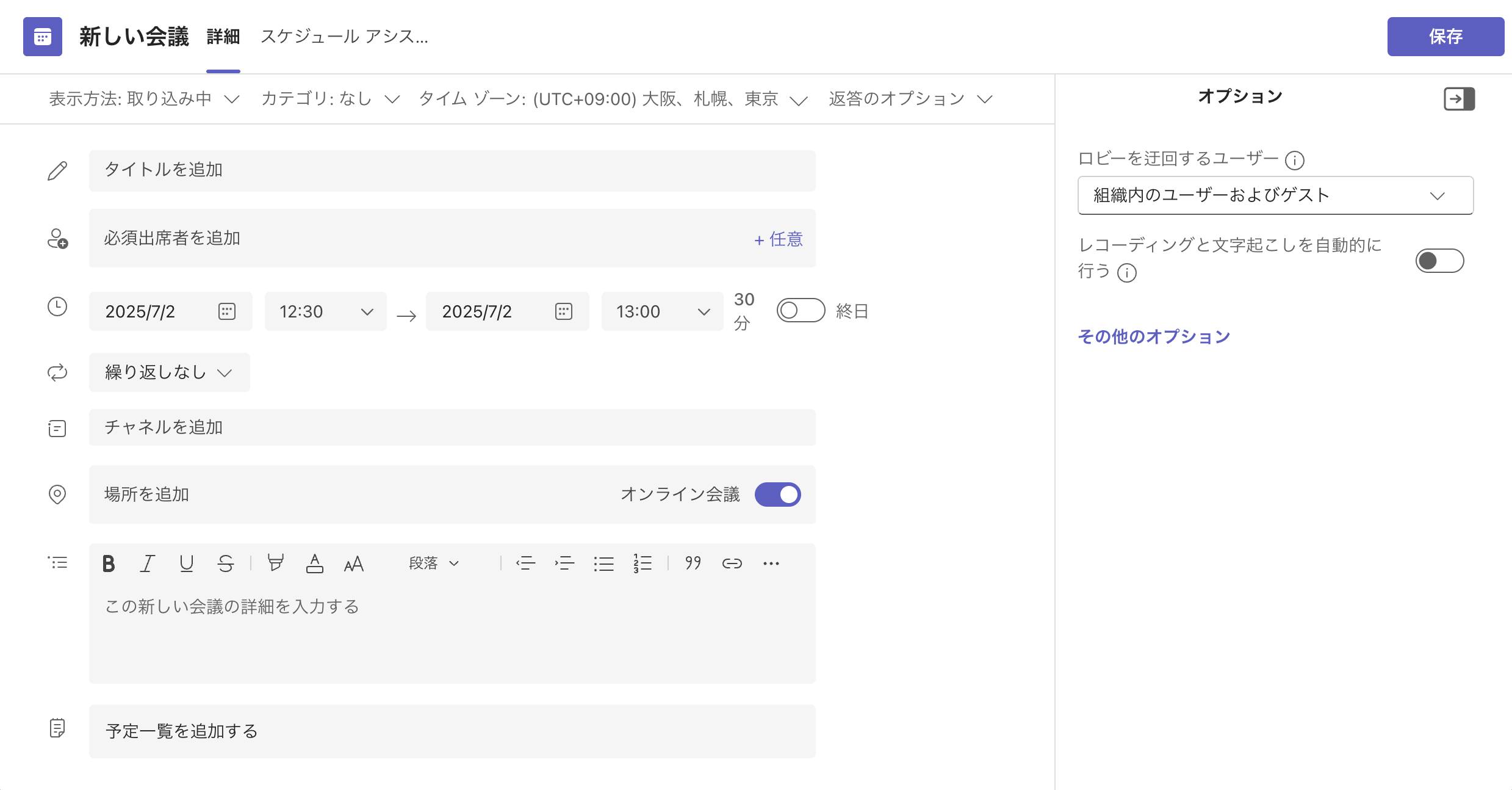This screenshot has height=790, width=1512.
Task: Click the add attendees person icon
Action: (x=57, y=239)
